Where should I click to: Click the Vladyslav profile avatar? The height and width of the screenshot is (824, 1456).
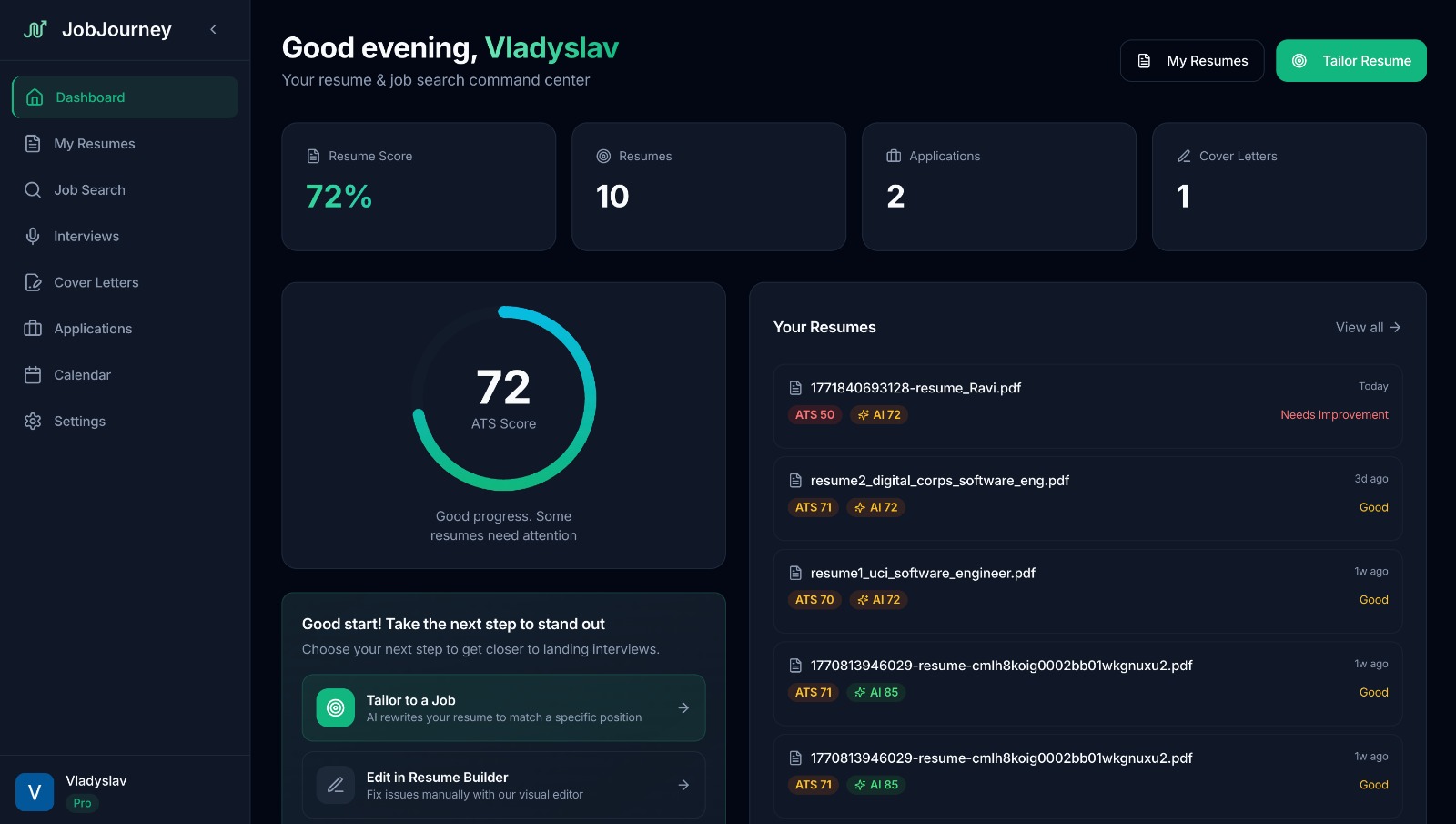point(35,792)
